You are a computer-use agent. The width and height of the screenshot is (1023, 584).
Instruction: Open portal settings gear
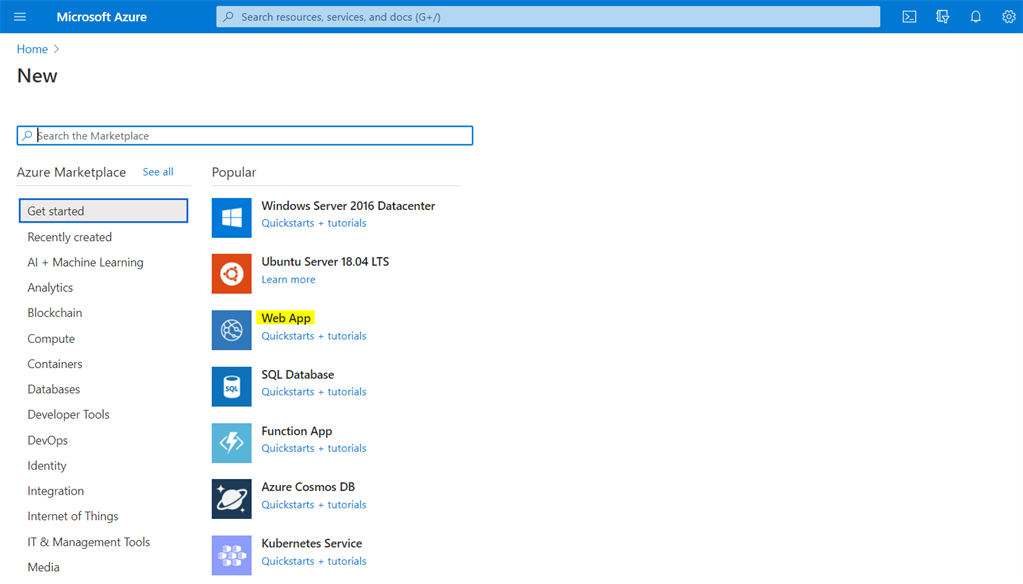pos(1009,17)
